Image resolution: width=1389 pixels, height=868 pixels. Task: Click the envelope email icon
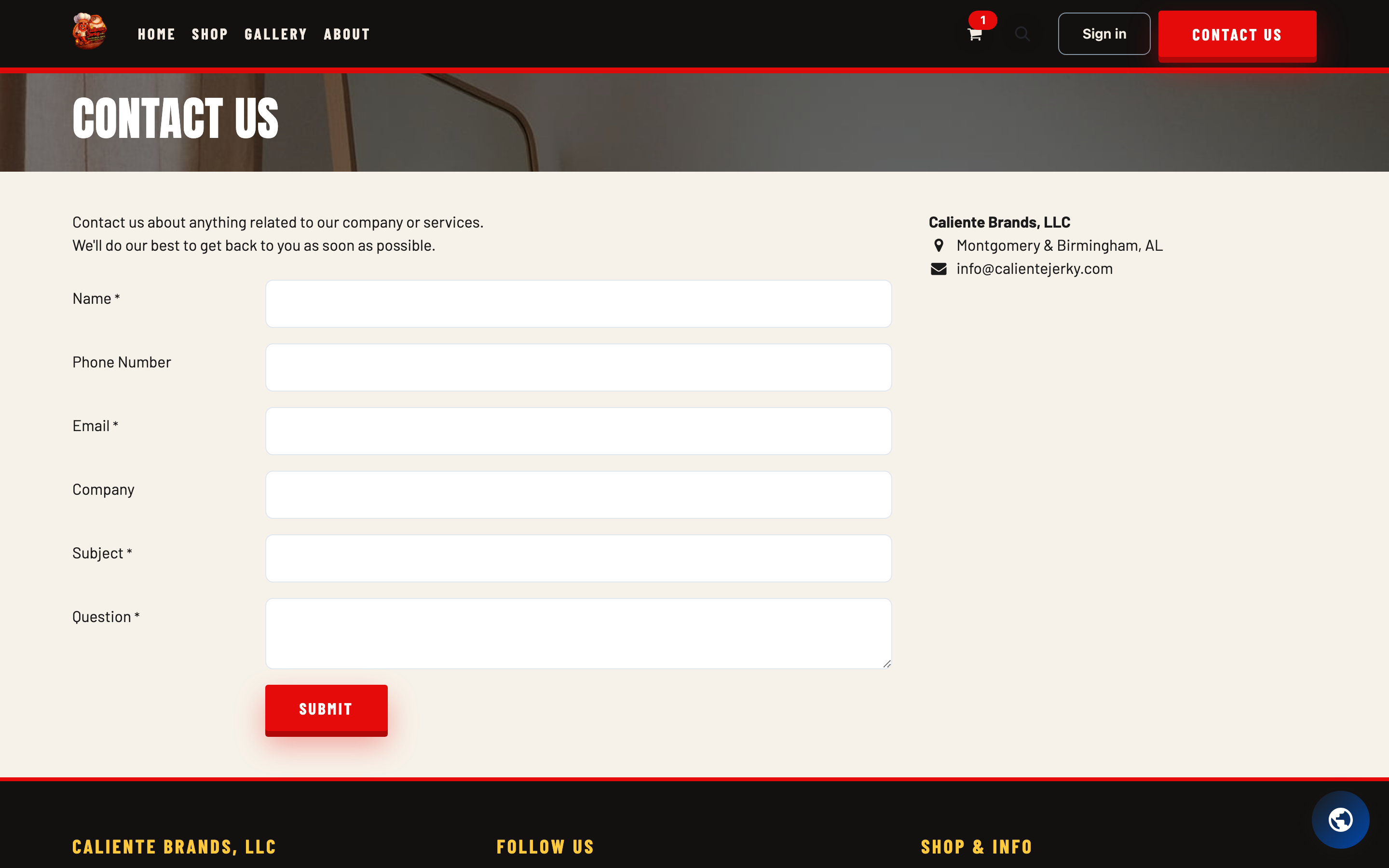pos(939,269)
